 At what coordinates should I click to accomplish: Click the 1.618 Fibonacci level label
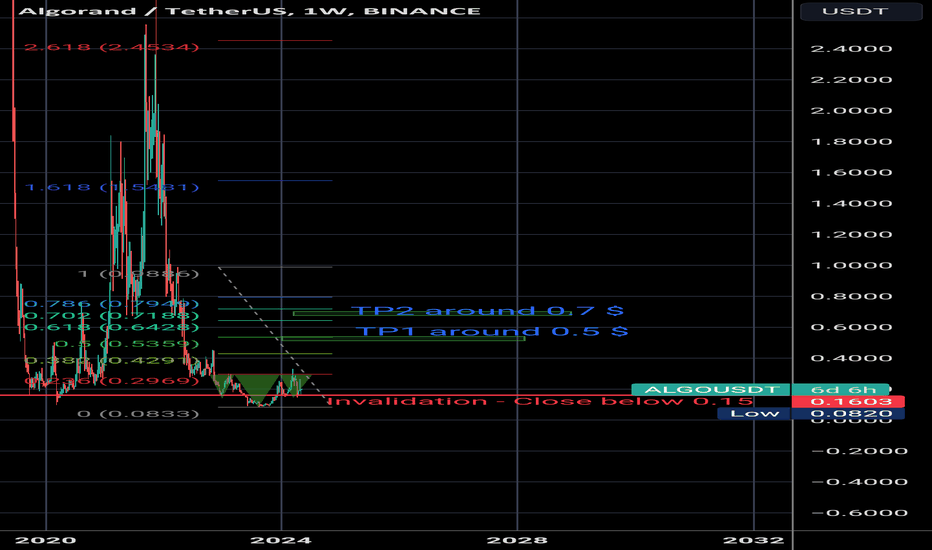[111, 187]
